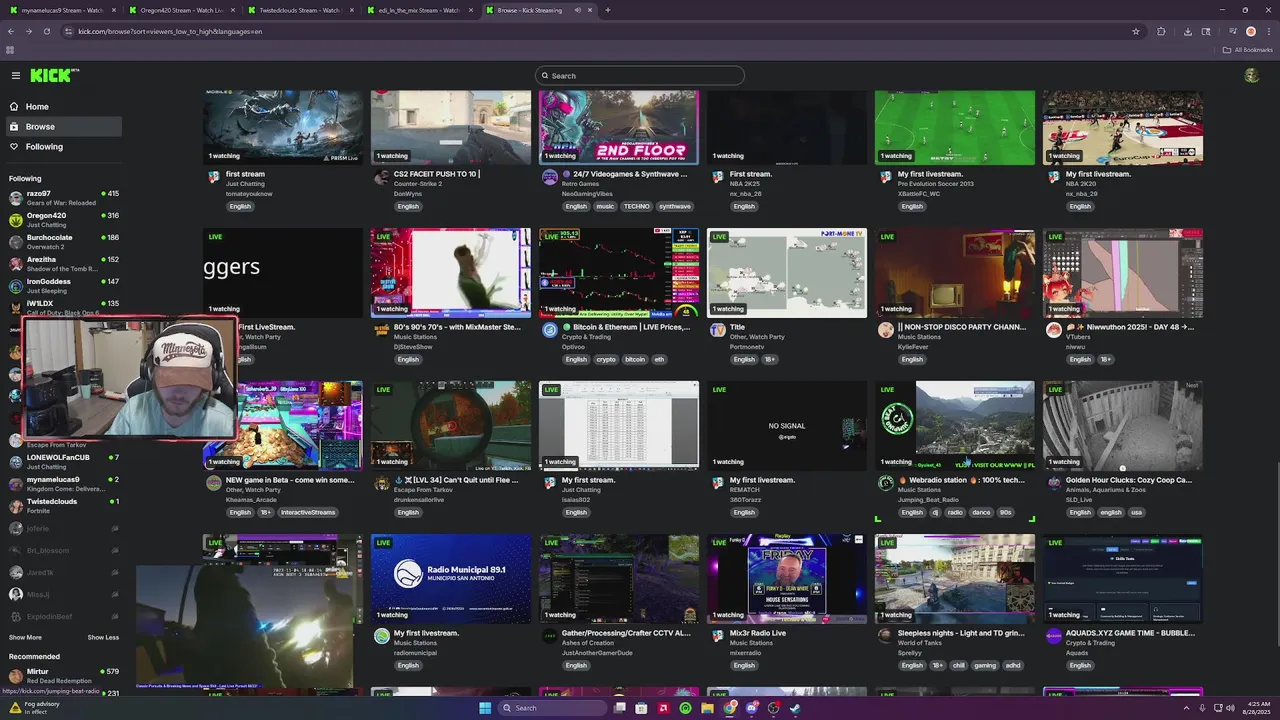Close the Oregon420 Stream tab
Viewport: 1280px width, 720px height.
234,10
